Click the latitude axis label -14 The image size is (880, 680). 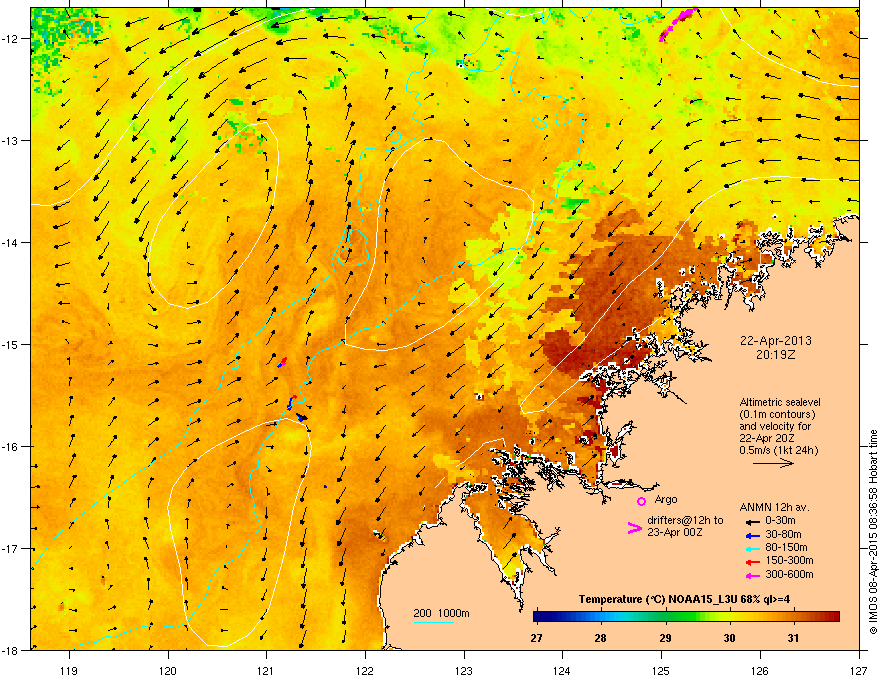click(11, 243)
